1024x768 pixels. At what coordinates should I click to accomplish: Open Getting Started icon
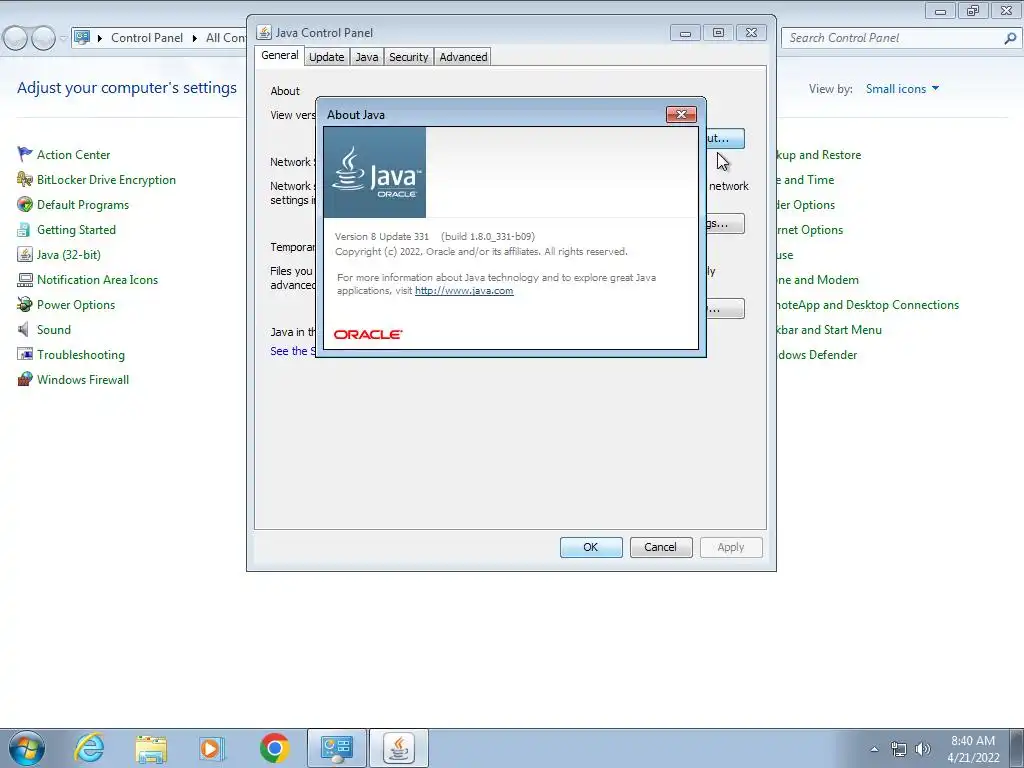coord(25,229)
